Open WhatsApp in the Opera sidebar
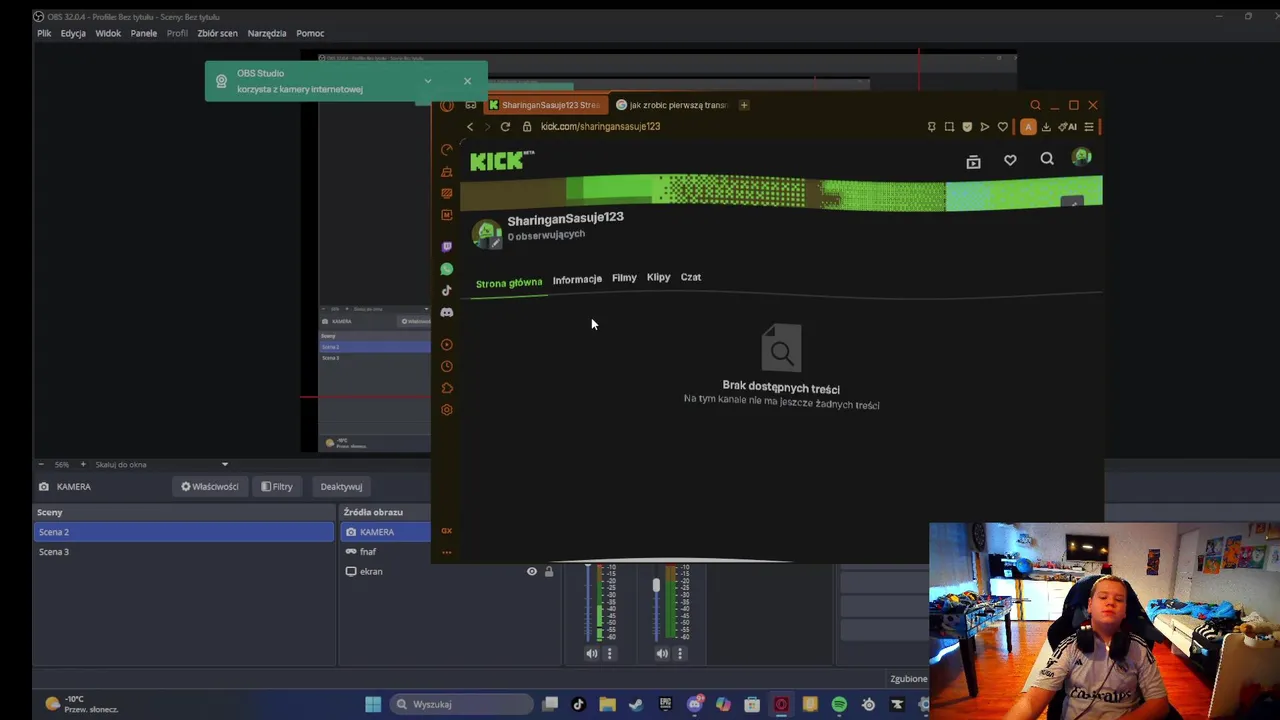The image size is (1280, 720). pos(447,269)
